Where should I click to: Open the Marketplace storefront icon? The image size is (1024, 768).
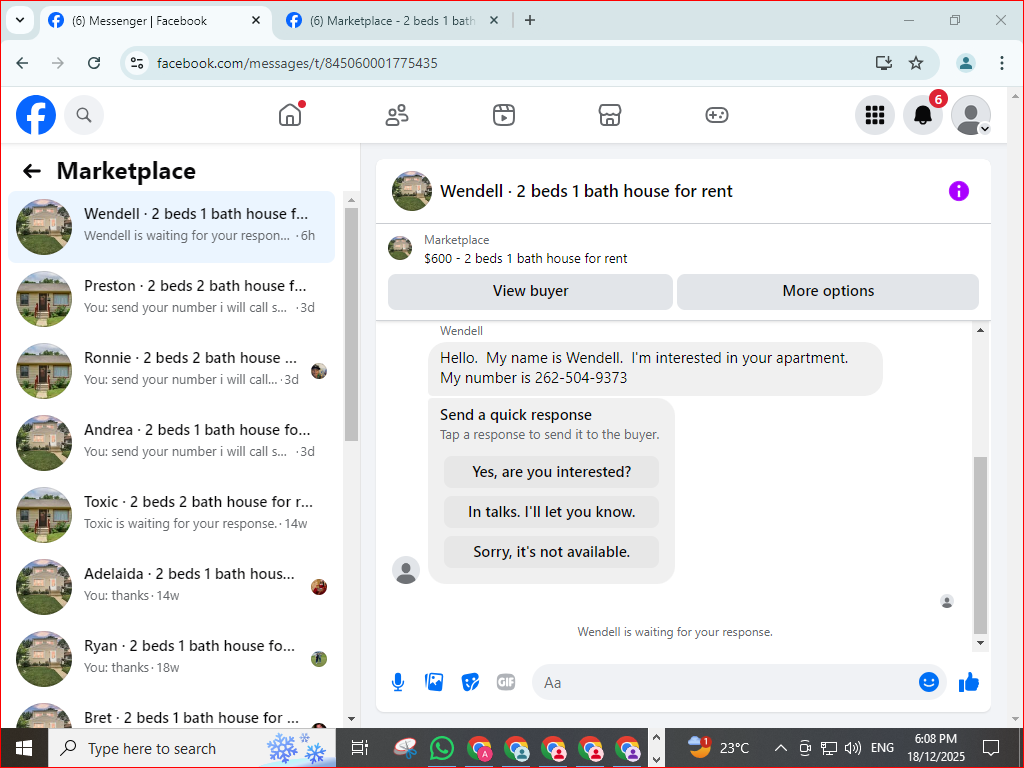610,115
